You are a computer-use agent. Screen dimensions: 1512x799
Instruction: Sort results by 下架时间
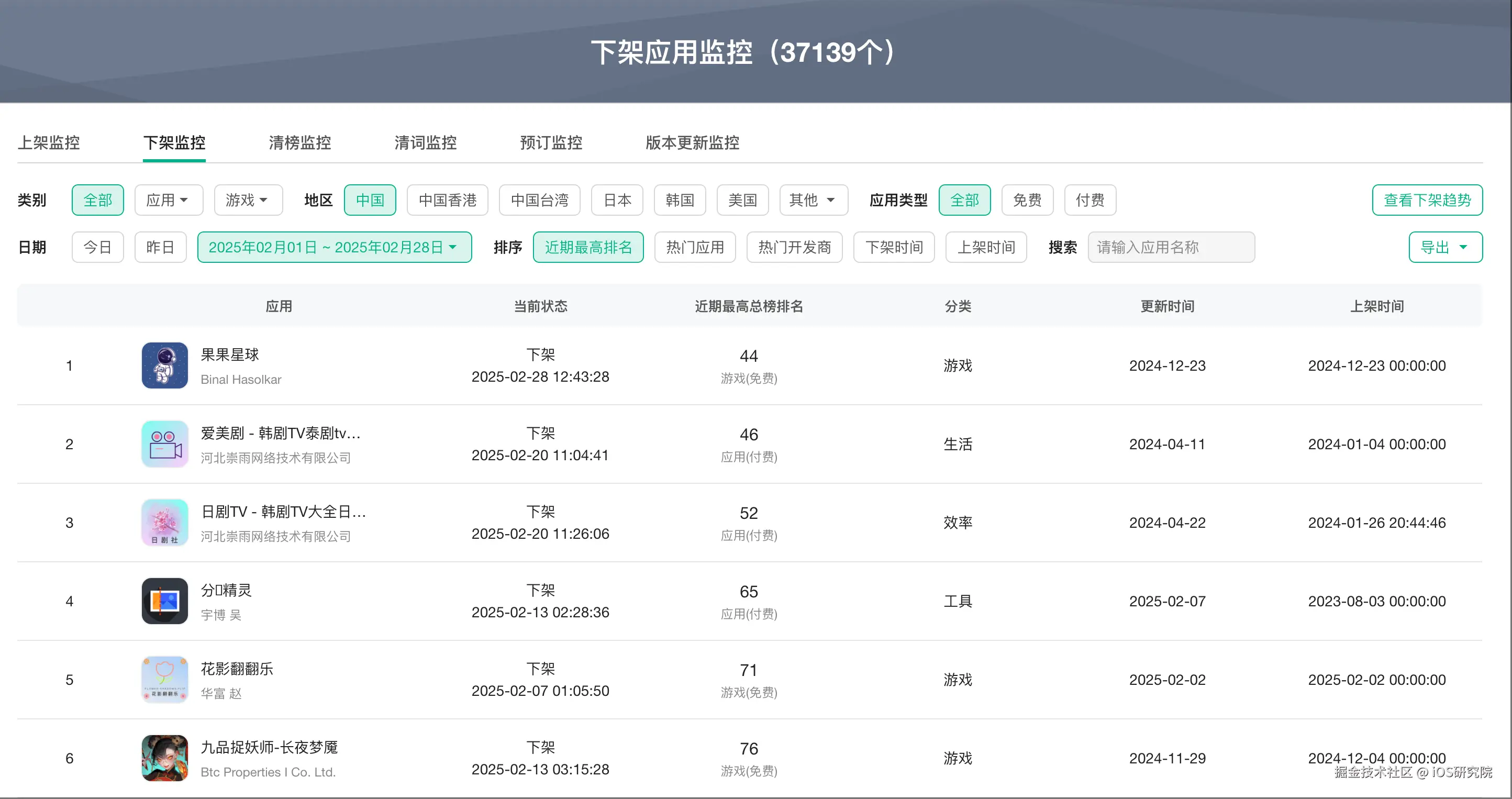tap(894, 247)
